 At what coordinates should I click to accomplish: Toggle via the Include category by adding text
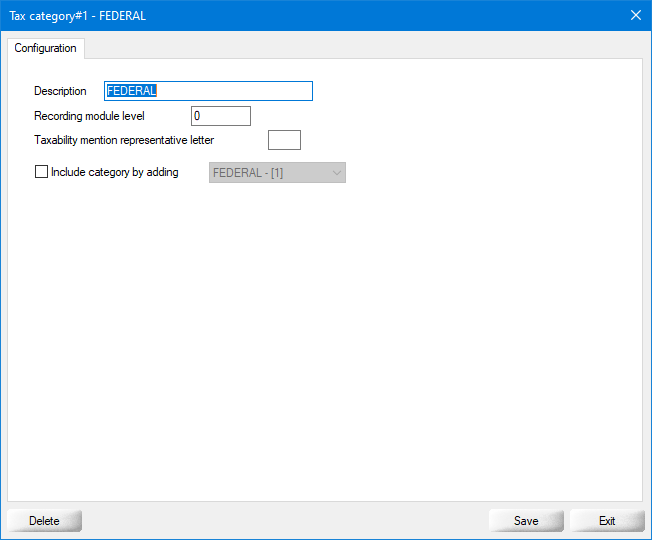pyautogui.click(x=114, y=172)
